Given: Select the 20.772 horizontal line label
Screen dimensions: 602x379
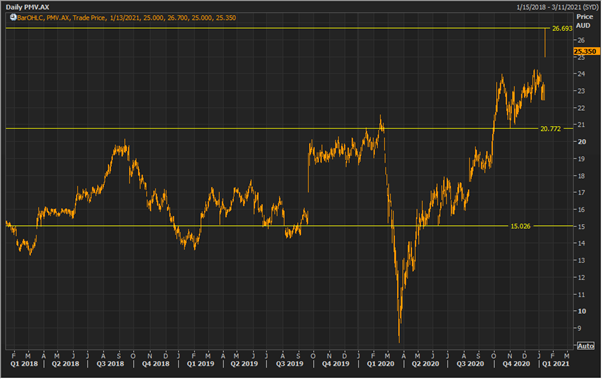Looking at the screenshot, I should (551, 129).
